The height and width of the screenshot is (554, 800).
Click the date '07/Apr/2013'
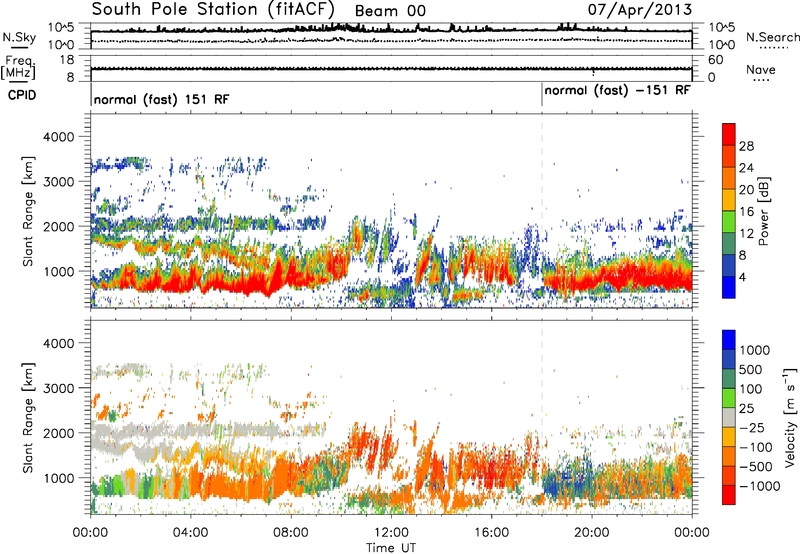point(640,9)
